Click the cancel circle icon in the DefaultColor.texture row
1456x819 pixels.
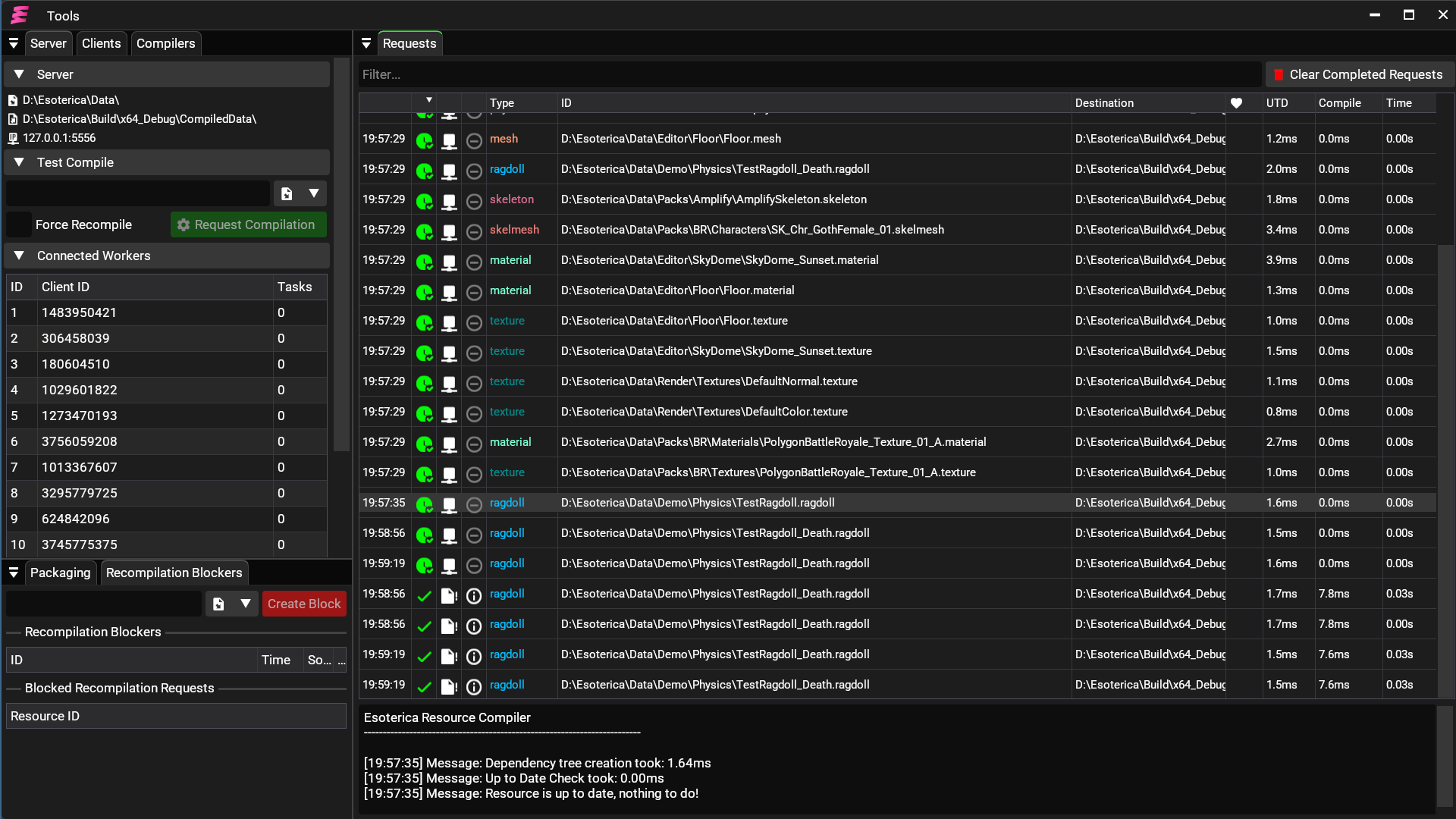[474, 413]
